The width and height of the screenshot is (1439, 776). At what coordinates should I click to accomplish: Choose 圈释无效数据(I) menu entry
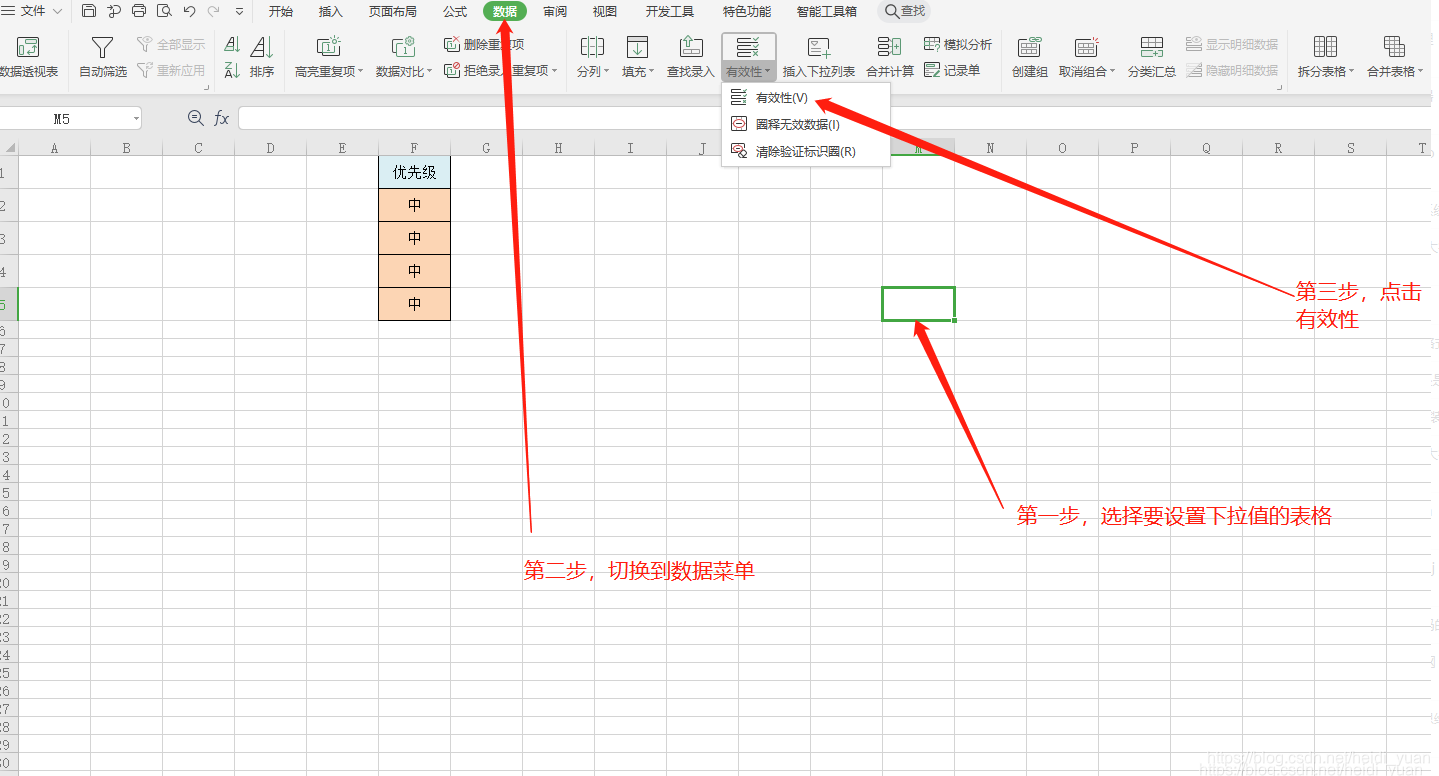click(805, 125)
